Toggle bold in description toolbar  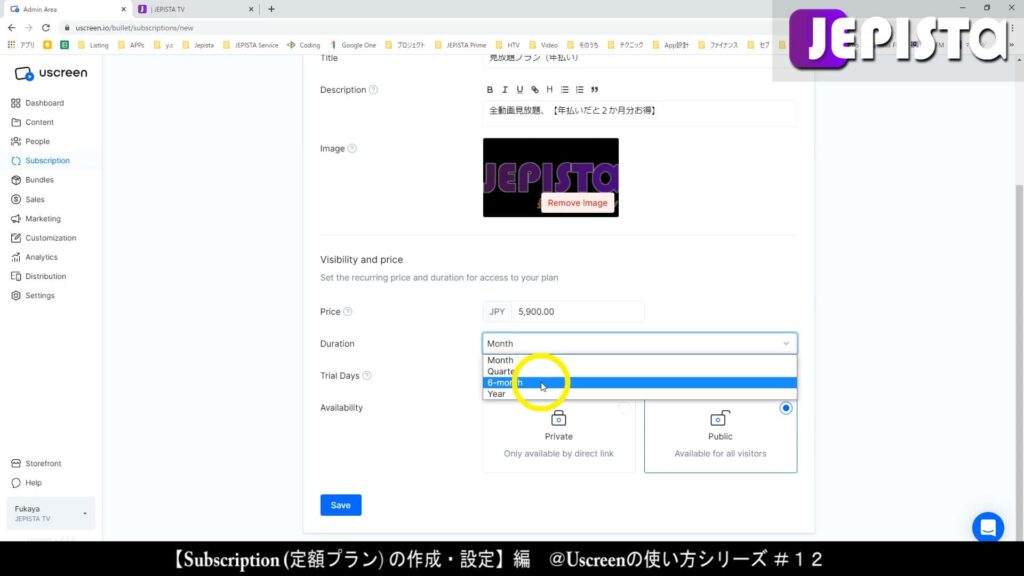tap(490, 89)
